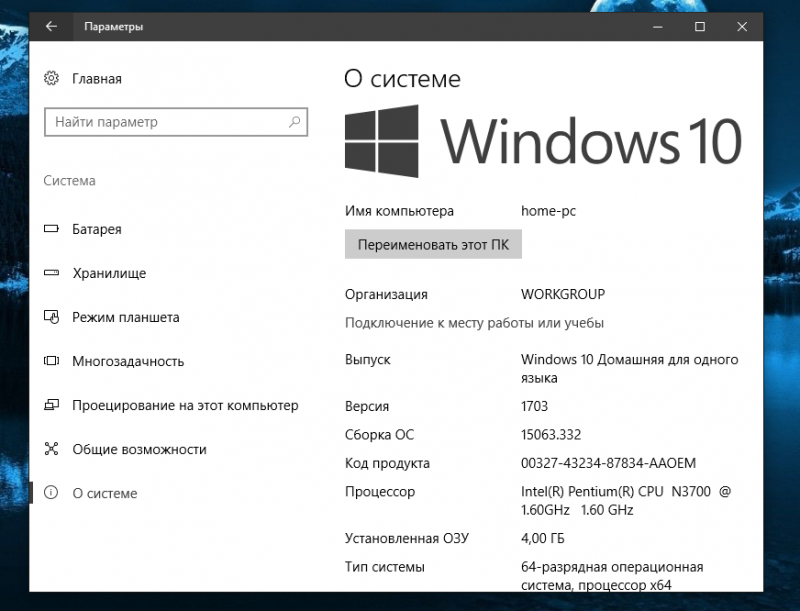Focus the Найти параметр search field
The width and height of the screenshot is (800, 611).
point(176,122)
